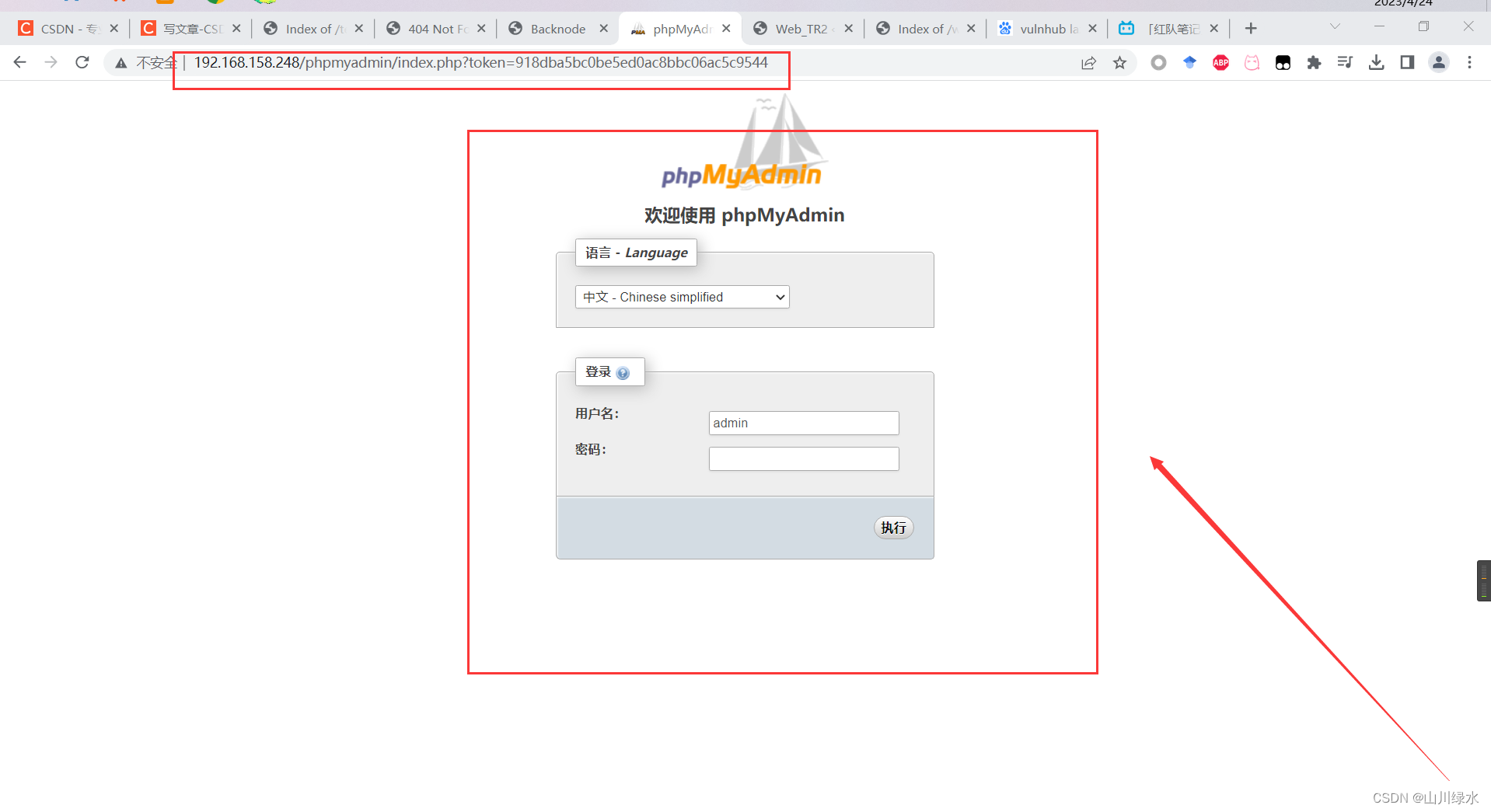Switch to the Backnode tab
Viewport: 1491px width, 812px height.
tap(558, 29)
